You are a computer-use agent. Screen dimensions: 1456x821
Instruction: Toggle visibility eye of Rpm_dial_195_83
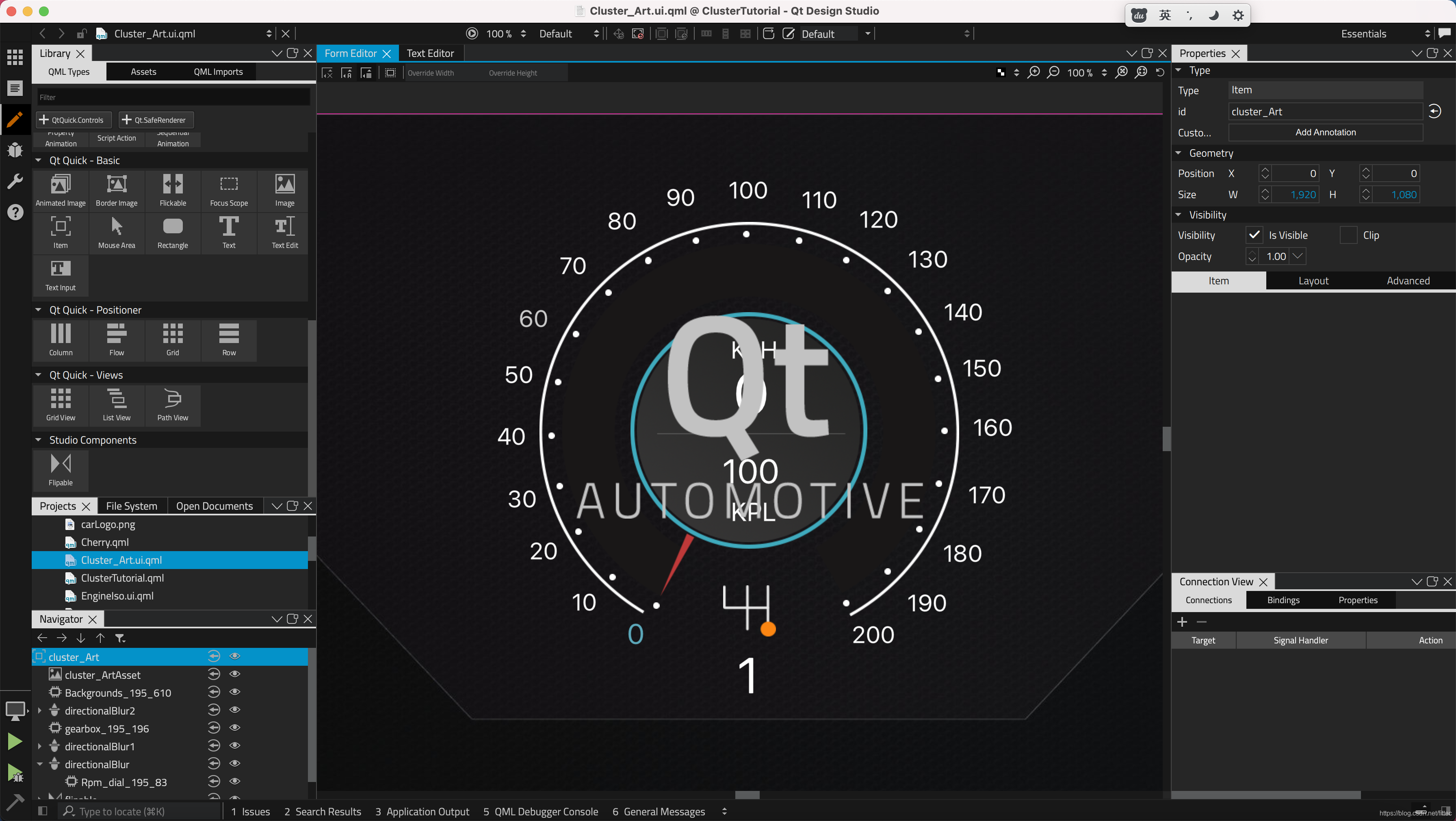pos(235,782)
